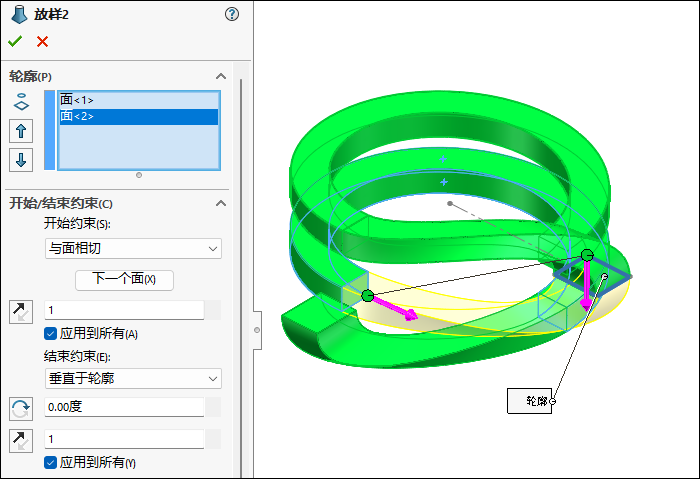Click end angle field showing 0.00度

[124, 407]
